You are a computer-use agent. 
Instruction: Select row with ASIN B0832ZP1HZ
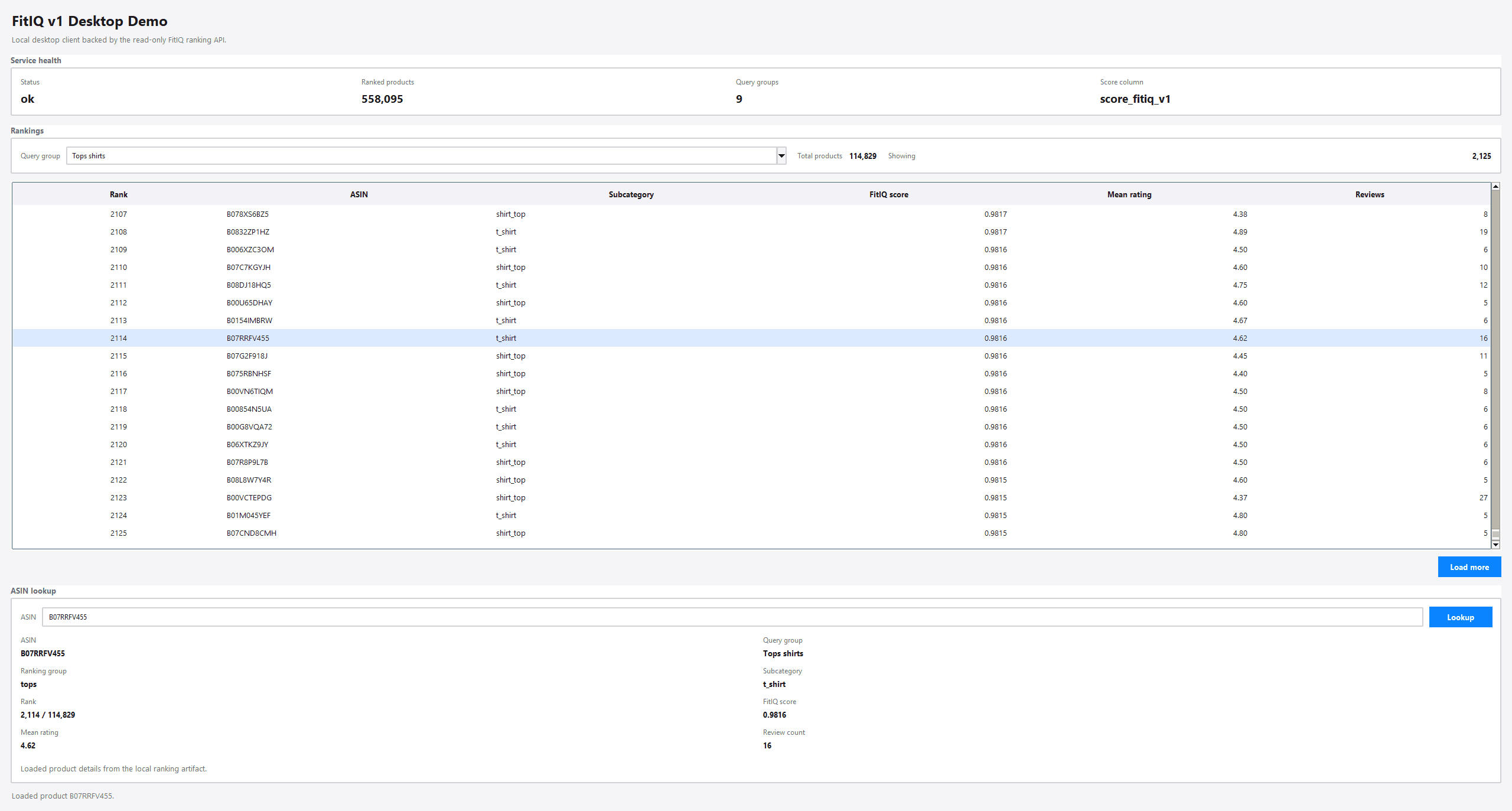751,232
